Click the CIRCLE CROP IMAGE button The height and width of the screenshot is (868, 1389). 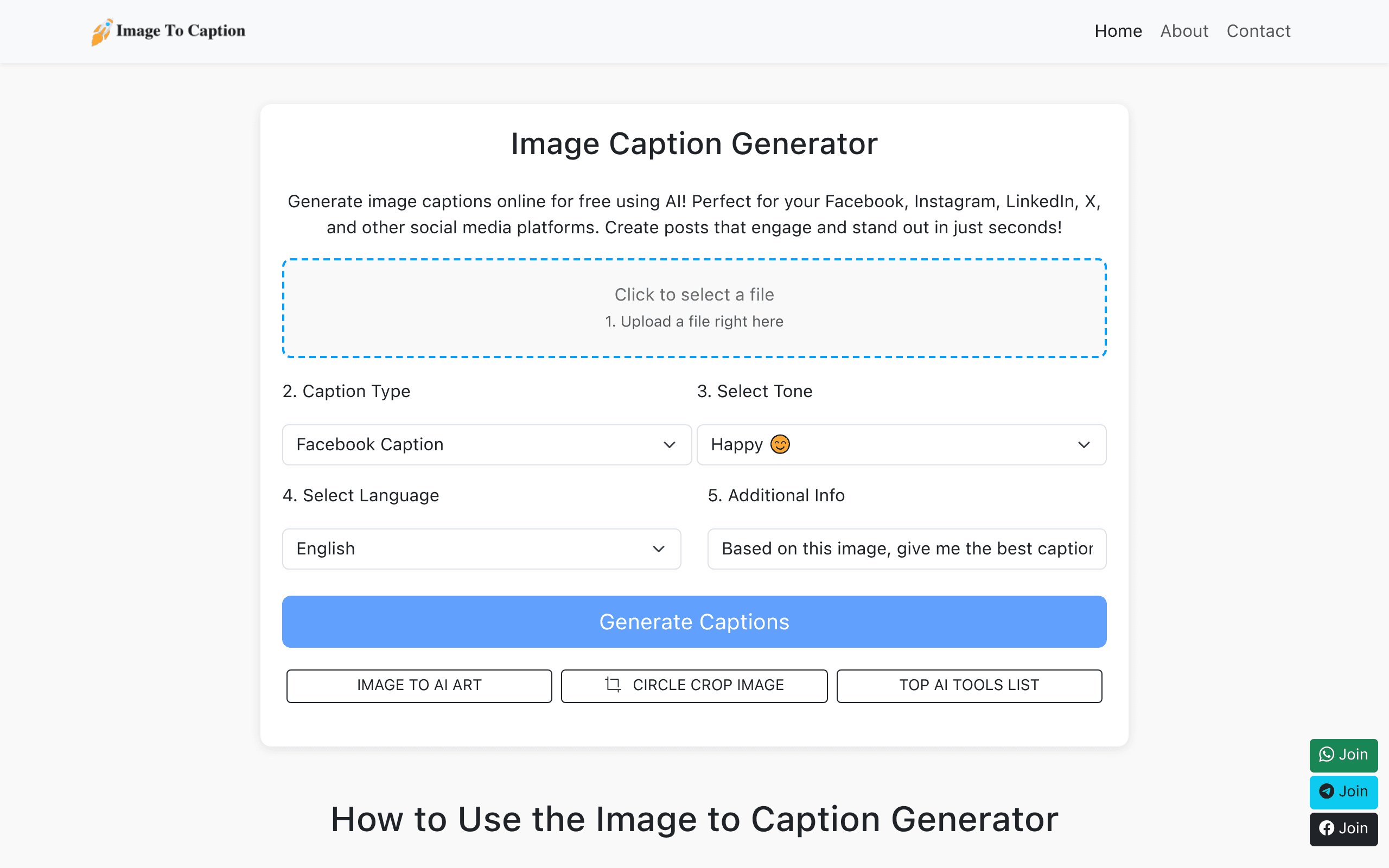pyautogui.click(x=694, y=685)
